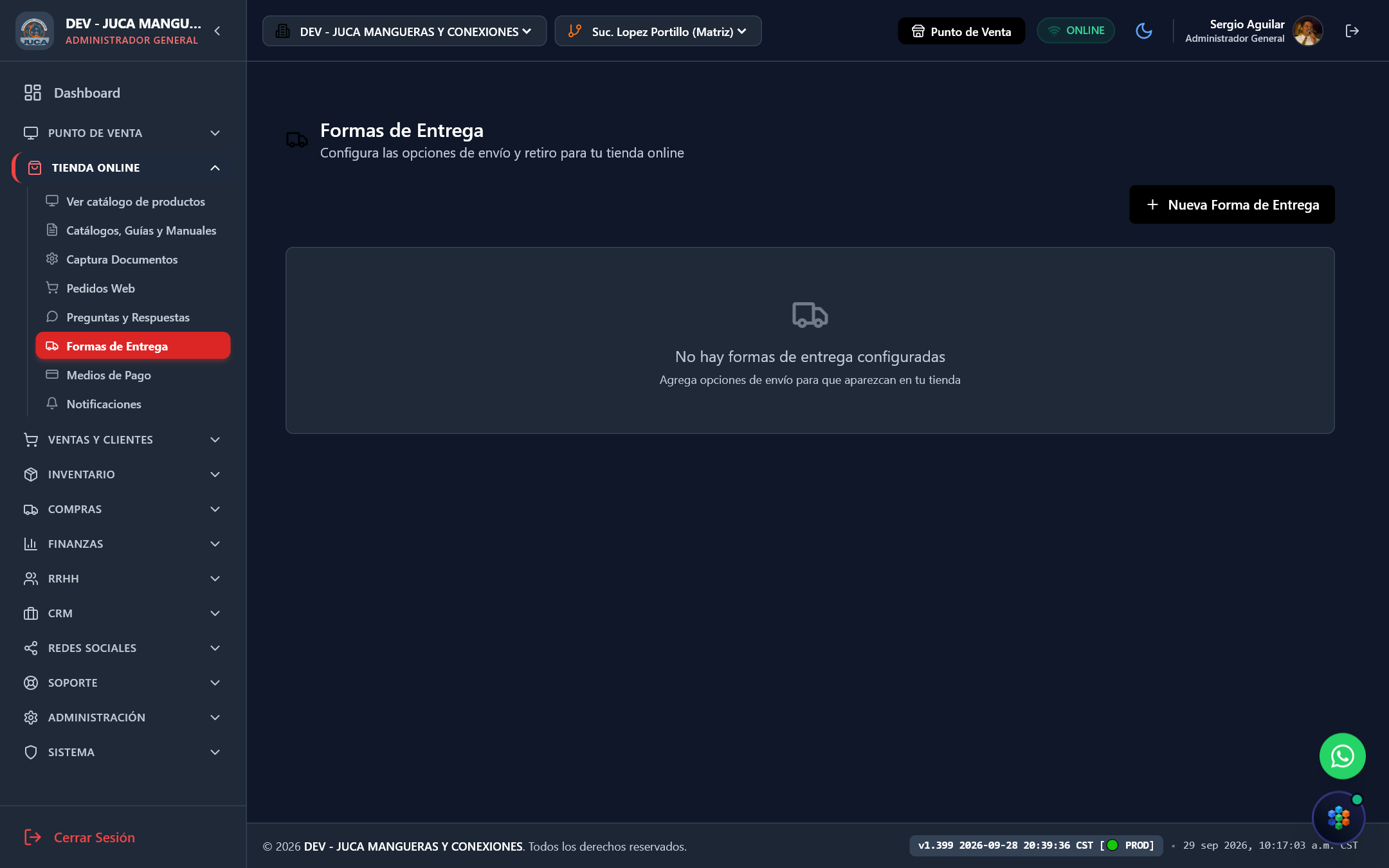Expand the COMPRAS section
Screen dimensions: 1389x868
coord(122,509)
